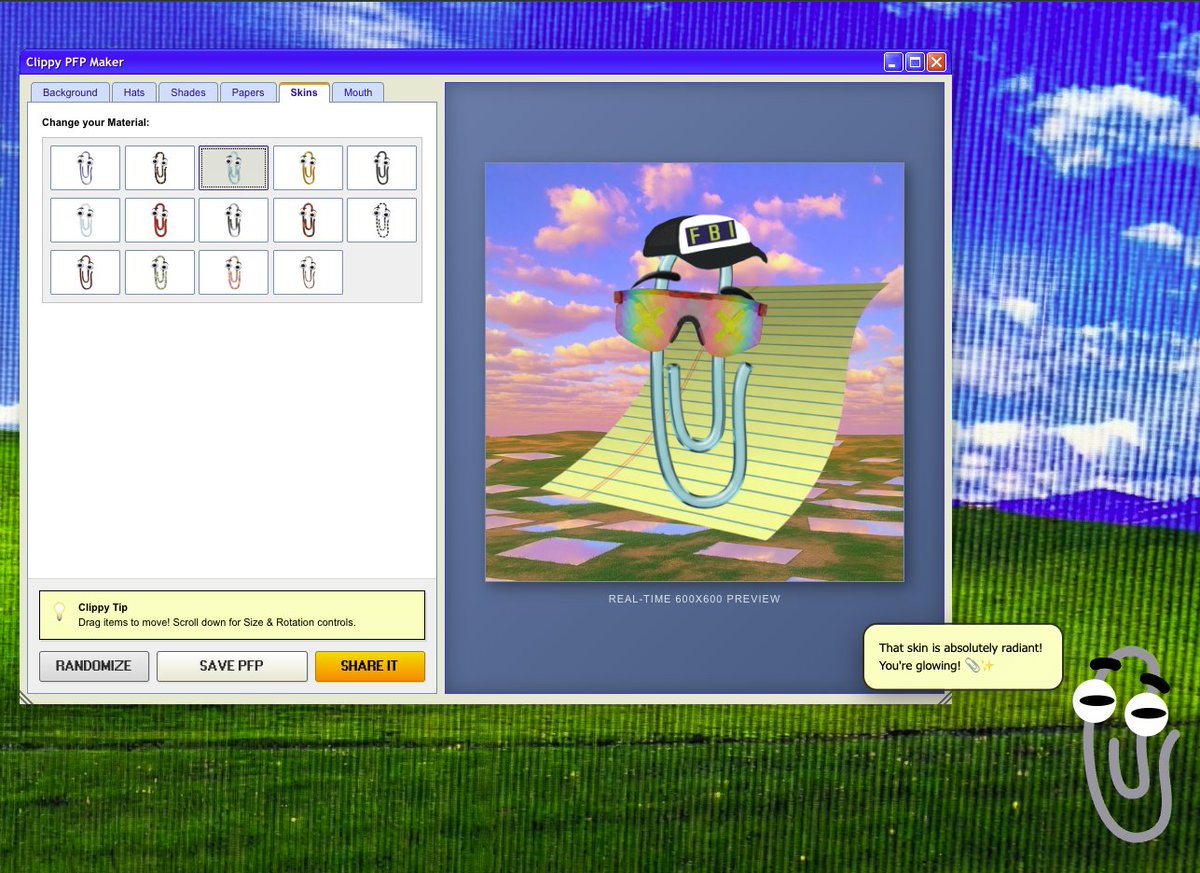Click the Clippy assistant on the desktop

1125,745
